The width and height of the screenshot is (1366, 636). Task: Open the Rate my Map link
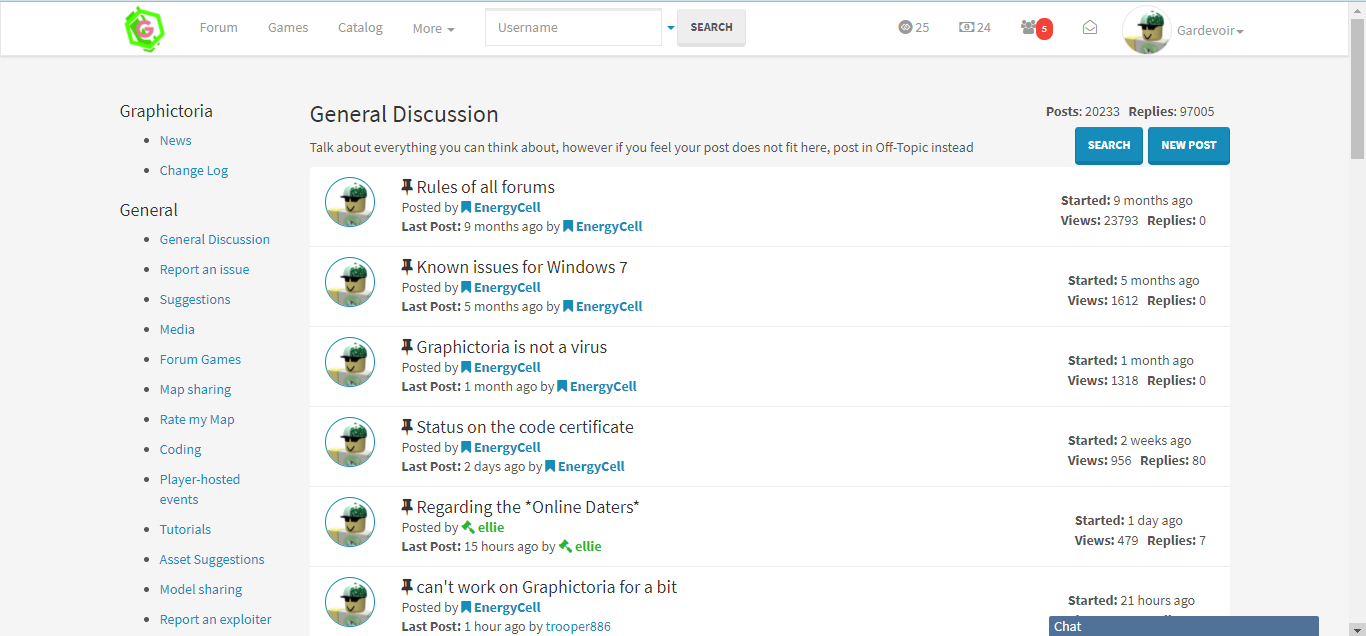pyautogui.click(x=197, y=420)
